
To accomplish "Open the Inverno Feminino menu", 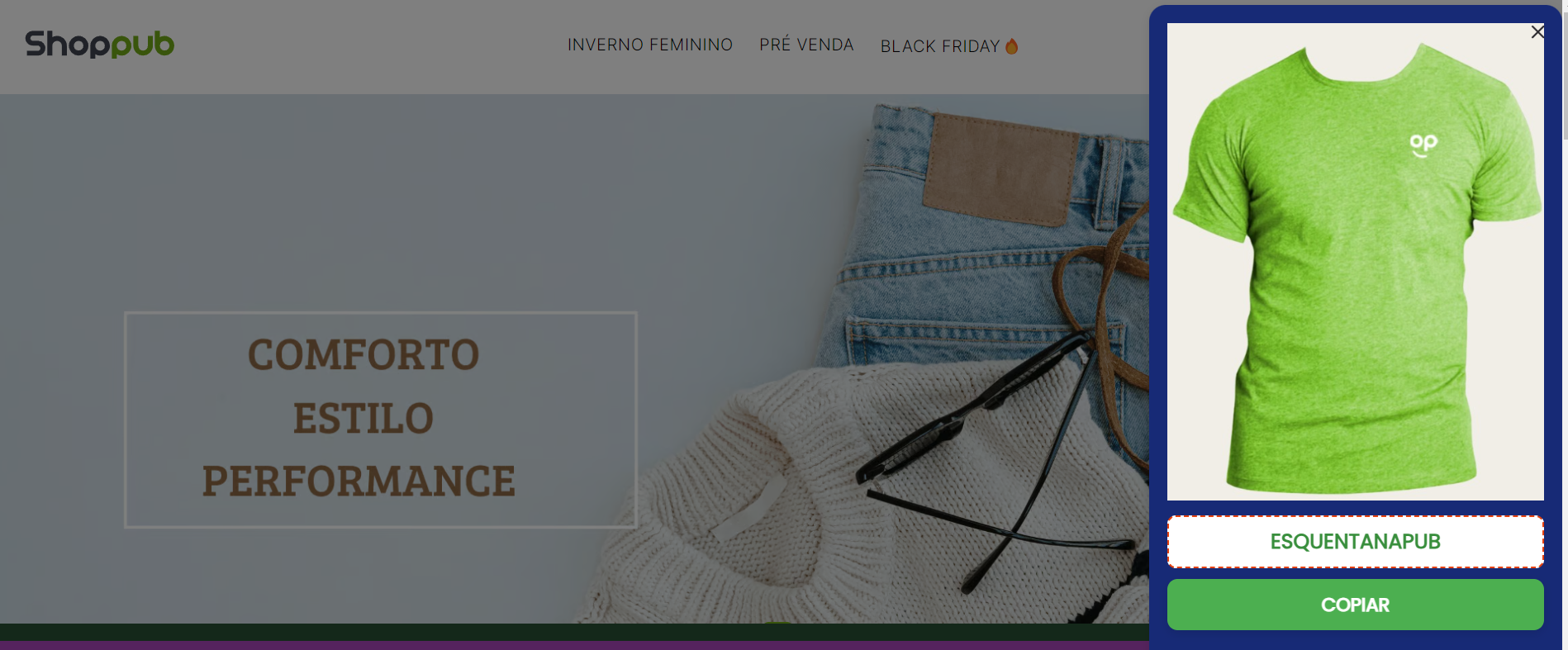I will pyautogui.click(x=650, y=45).
